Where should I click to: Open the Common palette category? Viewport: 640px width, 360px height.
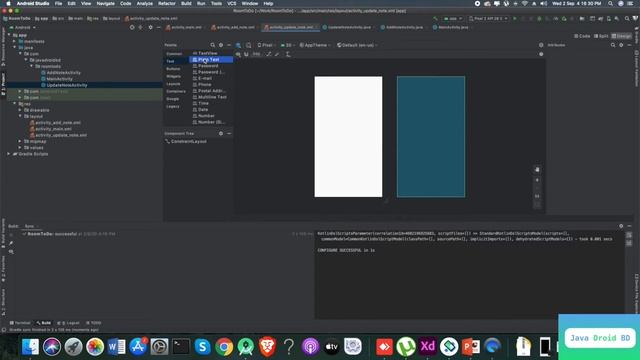174,53
